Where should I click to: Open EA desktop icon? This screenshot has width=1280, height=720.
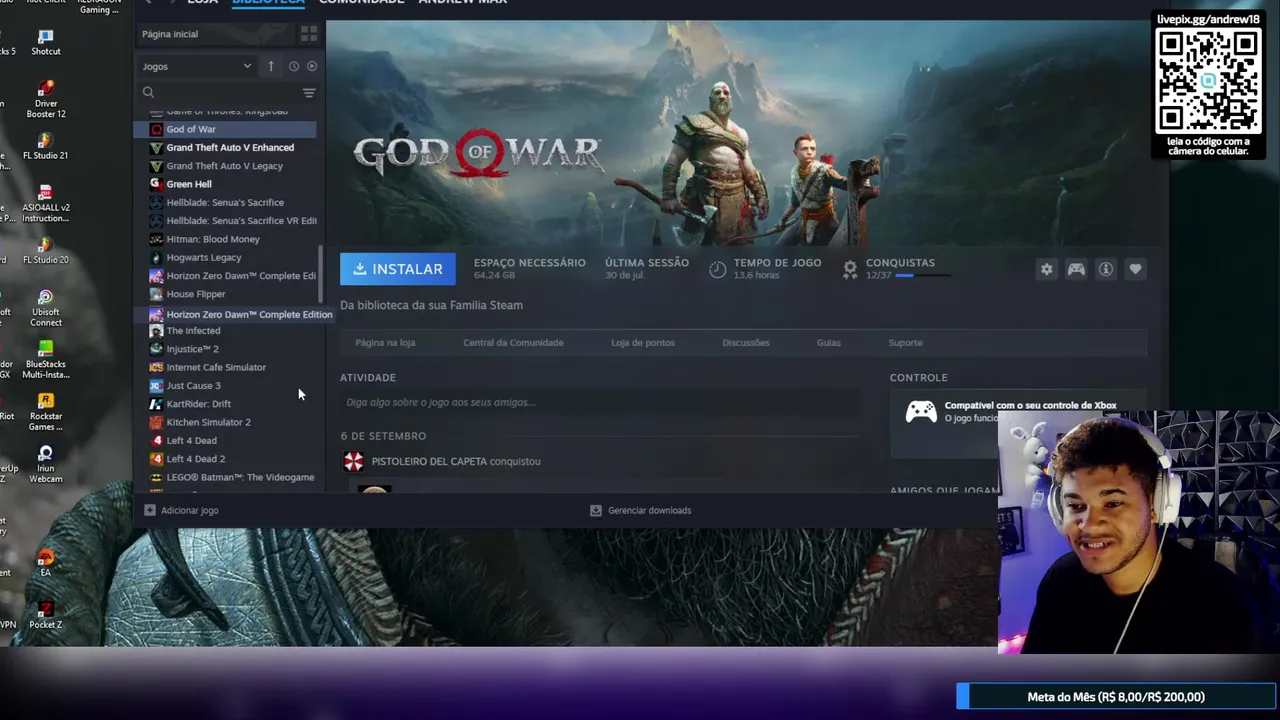(45, 563)
